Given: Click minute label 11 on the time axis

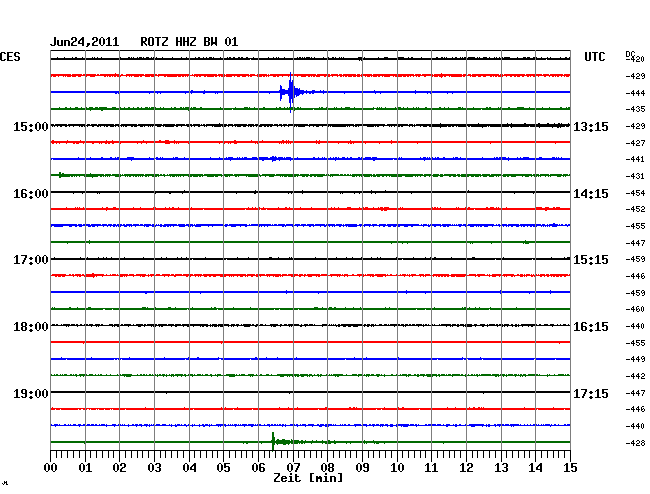Looking at the screenshot, I should click(431, 468).
